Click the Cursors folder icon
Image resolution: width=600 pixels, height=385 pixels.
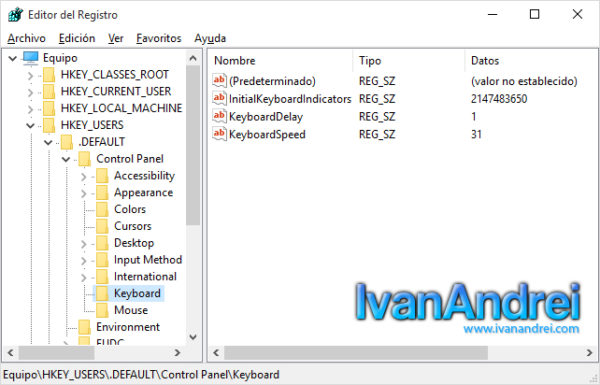(x=103, y=226)
